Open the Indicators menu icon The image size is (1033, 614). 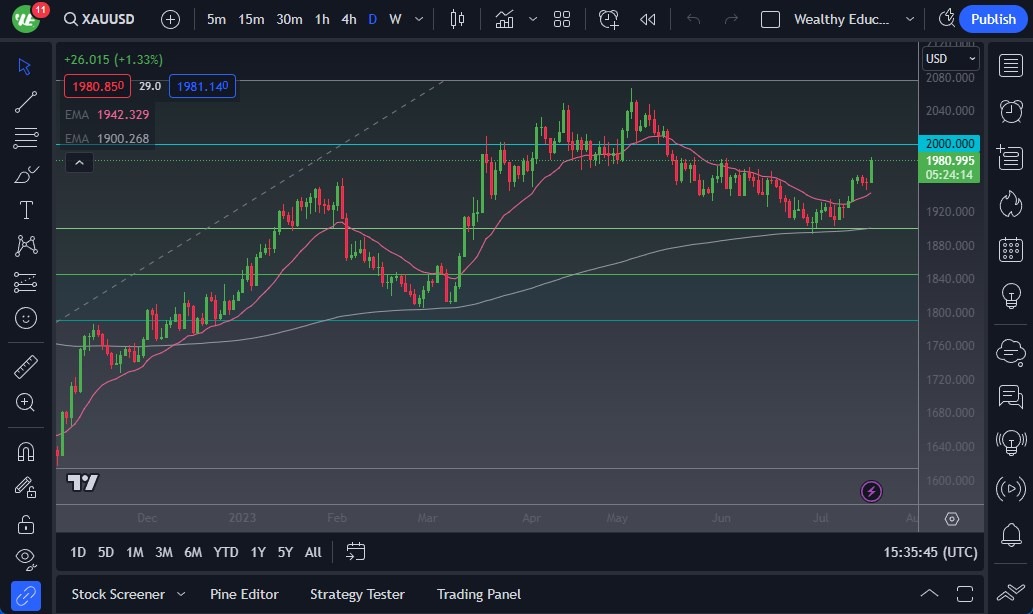coord(504,19)
